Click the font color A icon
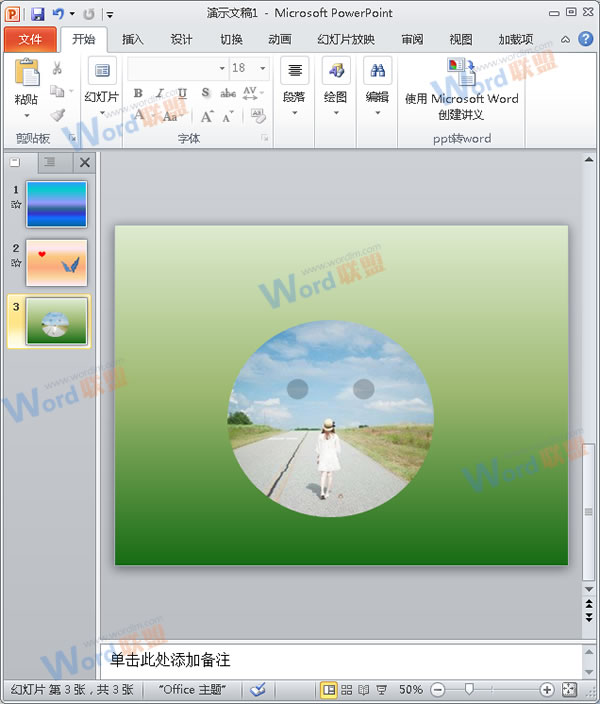600x704 pixels. 140,115
